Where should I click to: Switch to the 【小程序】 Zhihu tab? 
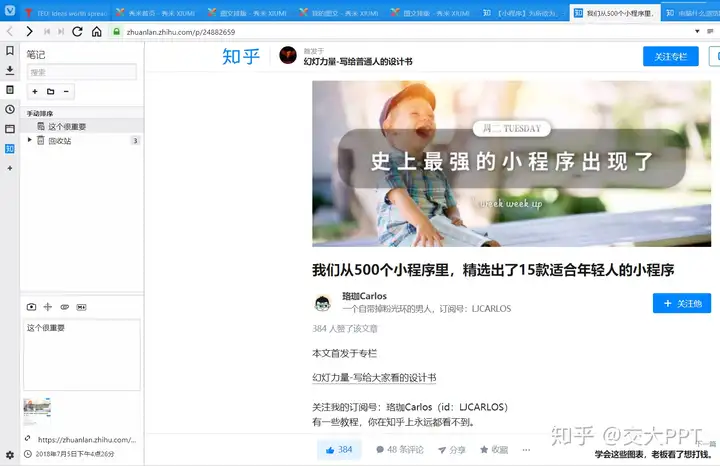pyautogui.click(x=523, y=13)
